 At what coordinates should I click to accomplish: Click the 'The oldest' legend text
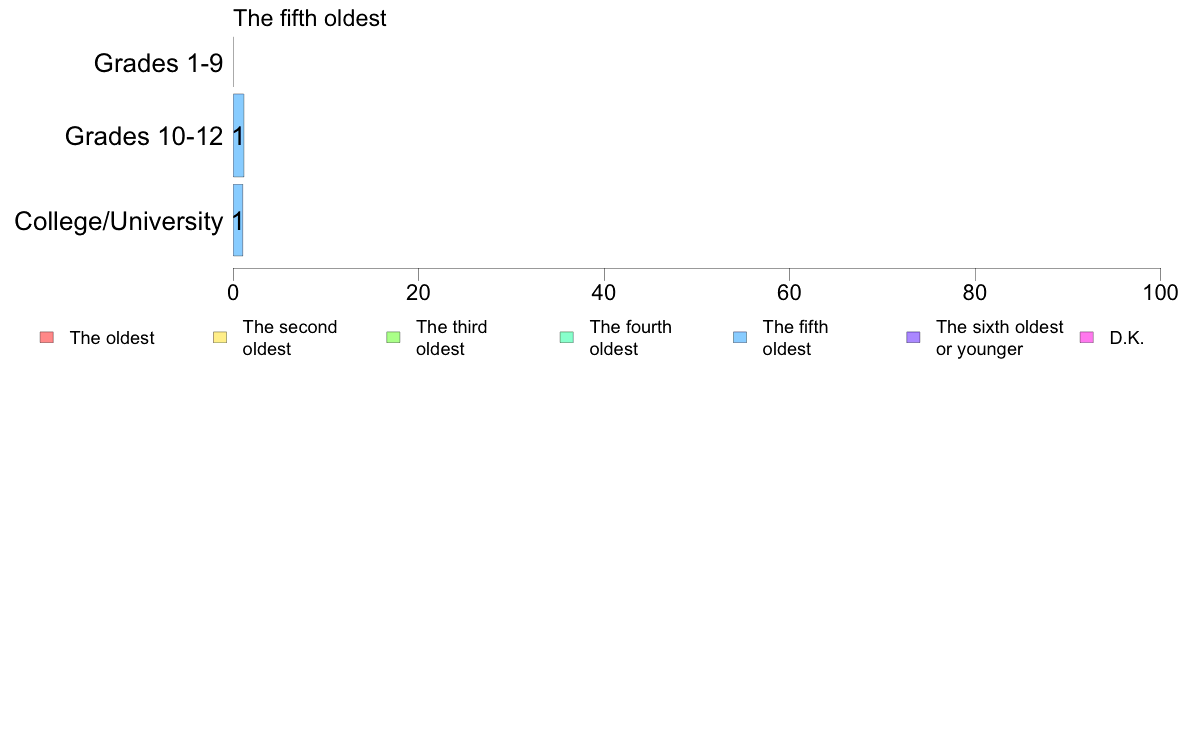[x=112, y=338]
